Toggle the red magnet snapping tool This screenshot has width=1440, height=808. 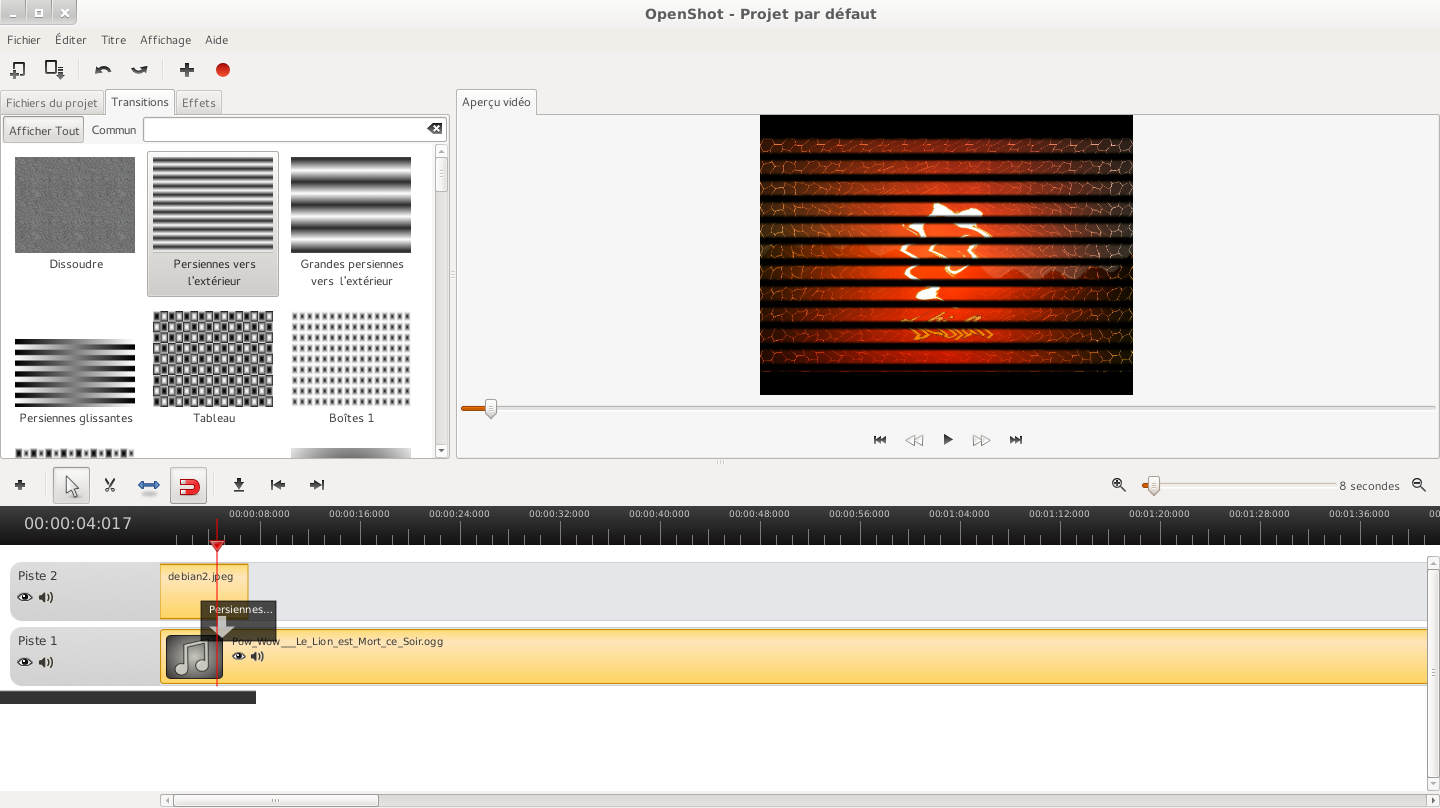[188, 486]
